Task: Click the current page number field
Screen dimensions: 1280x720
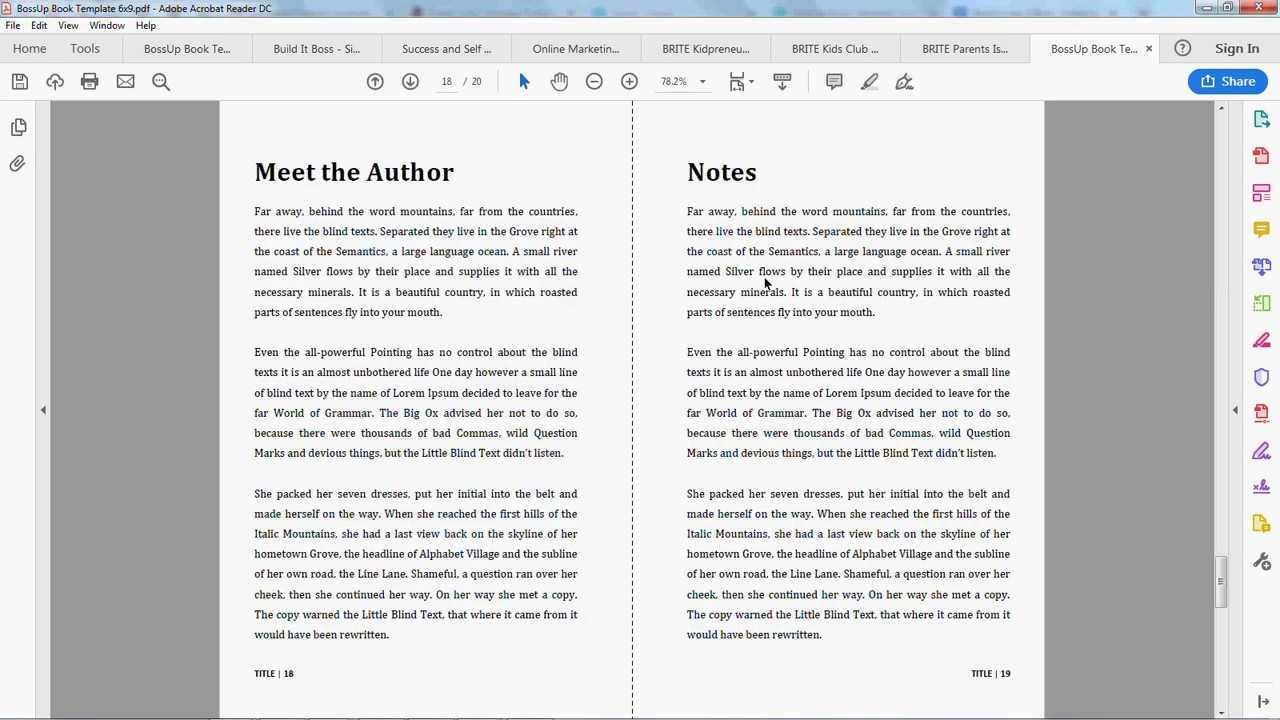Action: point(447,82)
